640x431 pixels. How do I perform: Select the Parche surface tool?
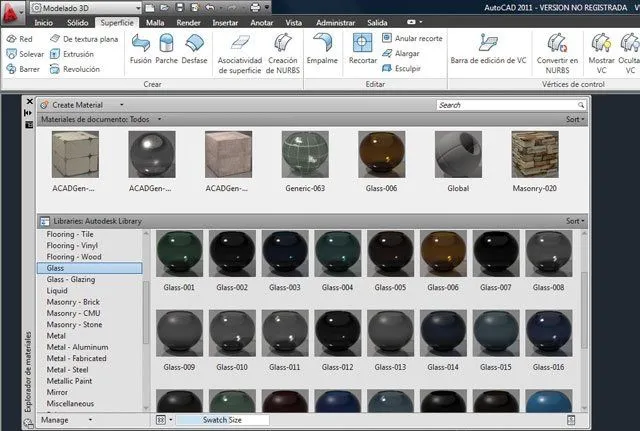(x=168, y=45)
